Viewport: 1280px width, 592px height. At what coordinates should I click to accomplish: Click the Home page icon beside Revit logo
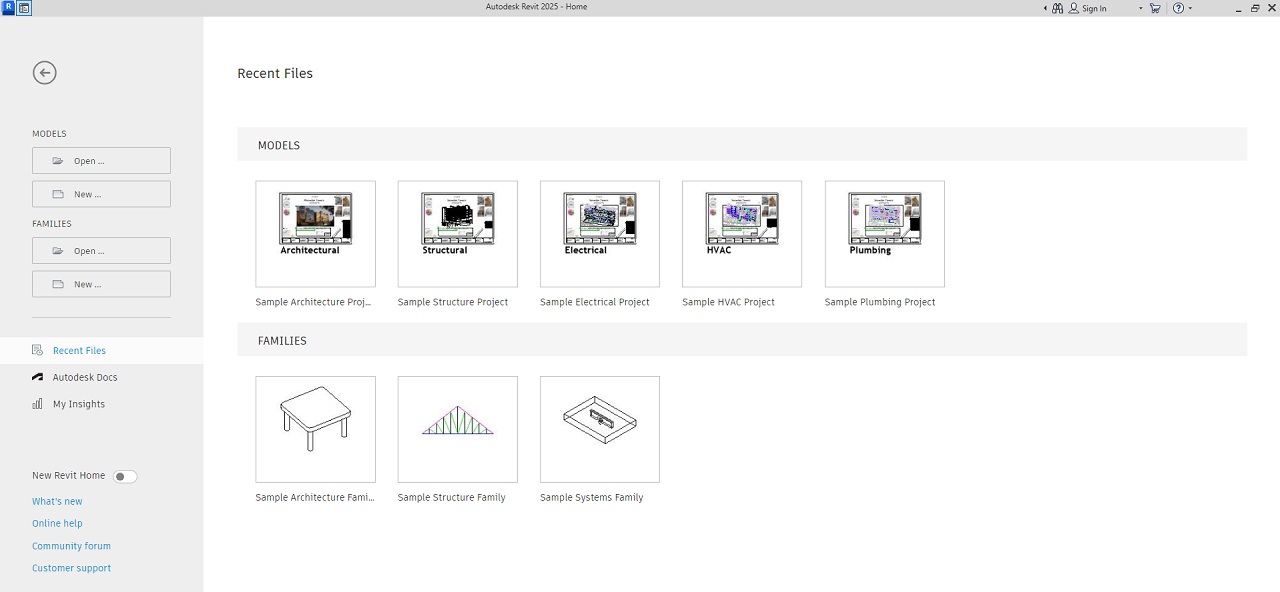24,7
